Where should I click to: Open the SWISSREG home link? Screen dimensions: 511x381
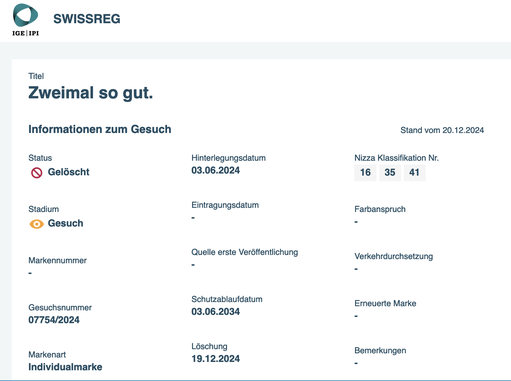pos(87,19)
